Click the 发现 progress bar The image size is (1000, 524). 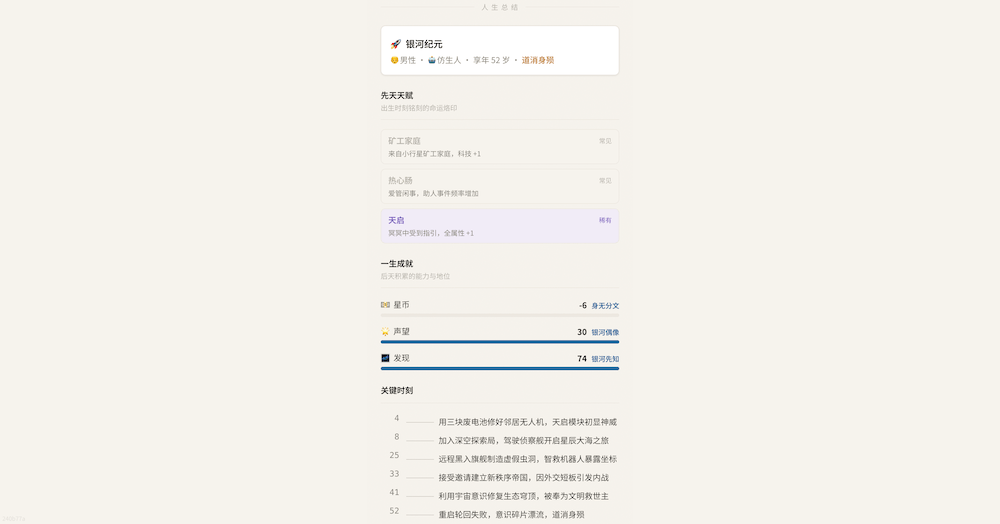[x=499, y=368]
